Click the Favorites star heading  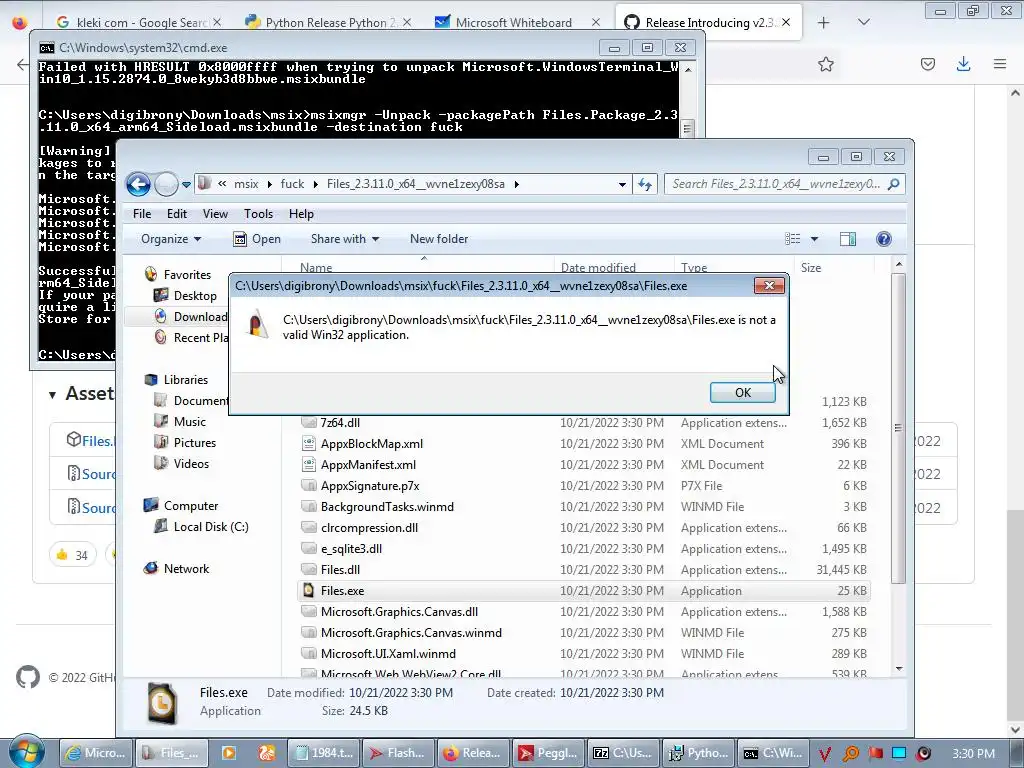point(187,275)
